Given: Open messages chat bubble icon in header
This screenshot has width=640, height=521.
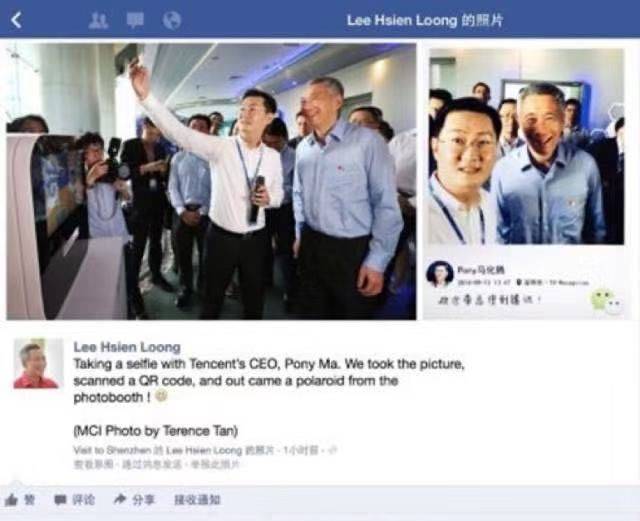Looking at the screenshot, I should pos(135,20).
